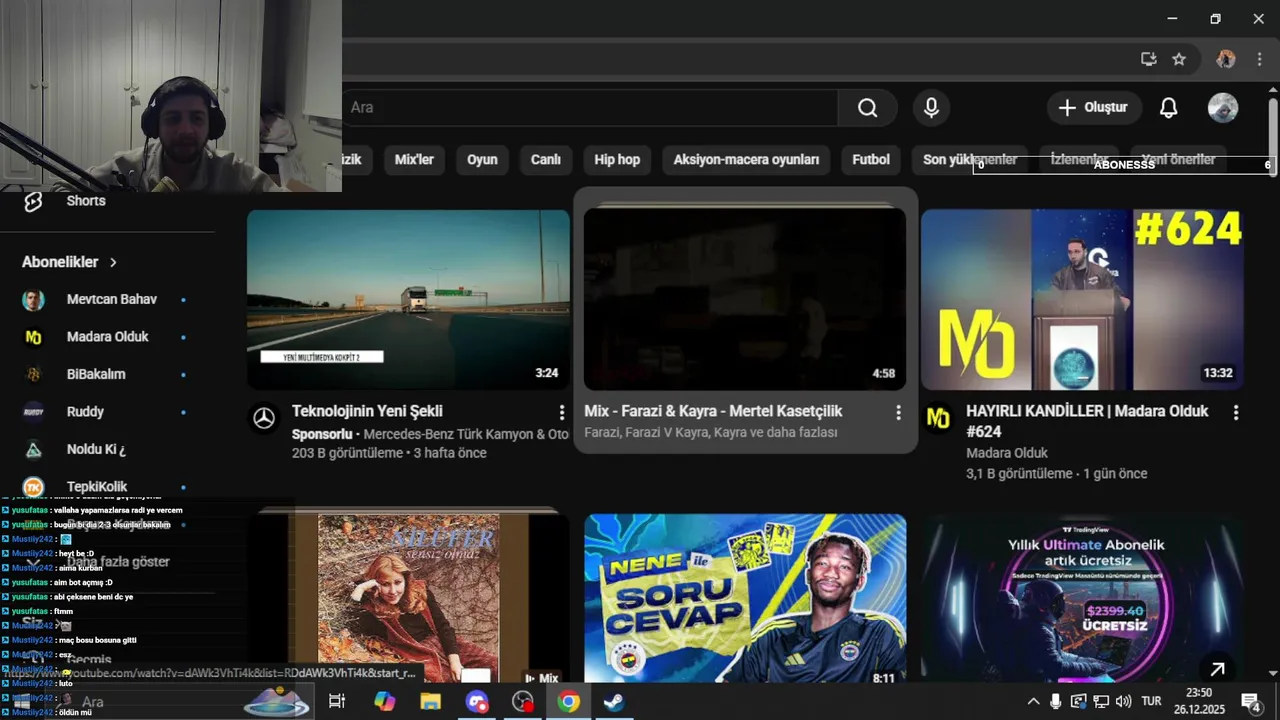Open the ad link arrow on the TradingView card
The image size is (1280, 720).
coord(1217,669)
